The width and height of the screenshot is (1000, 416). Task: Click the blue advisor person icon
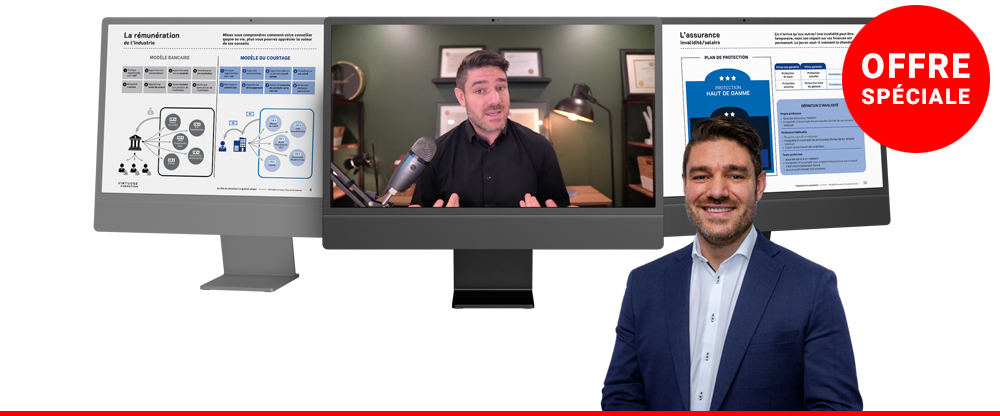point(221,147)
